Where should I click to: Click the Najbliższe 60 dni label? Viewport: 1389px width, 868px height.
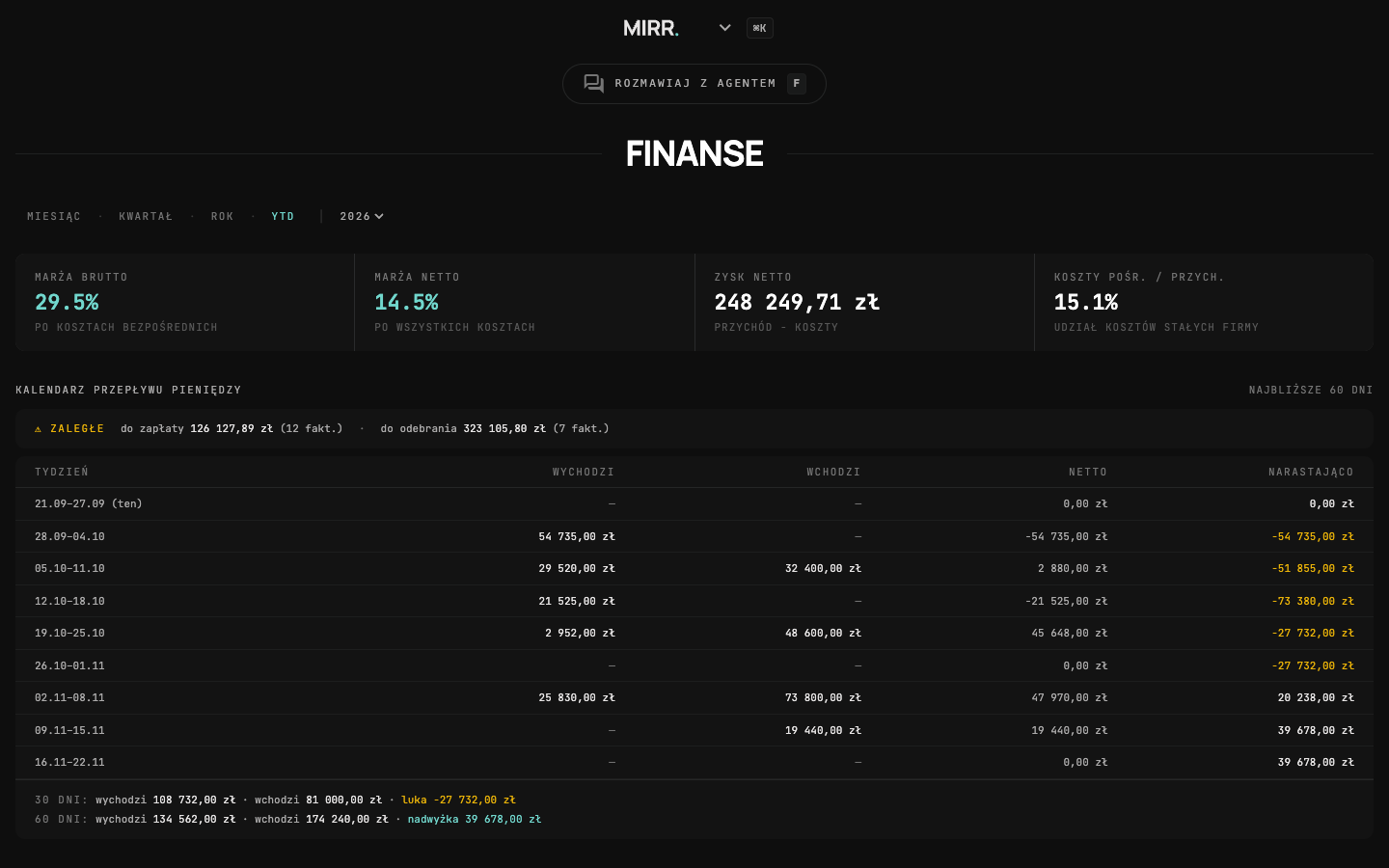coord(1311,391)
